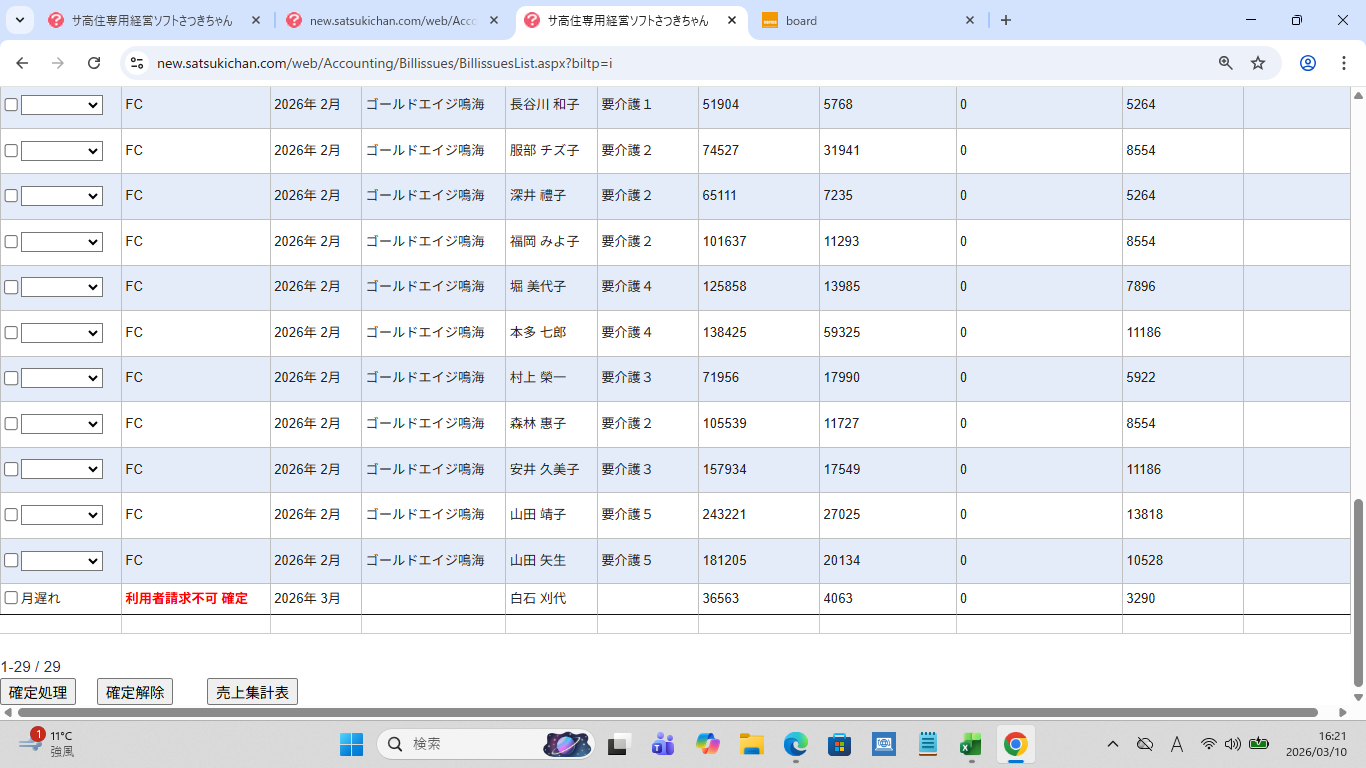Launch Excel from the taskbar
Image resolution: width=1366 pixels, height=768 pixels.
[x=970, y=744]
